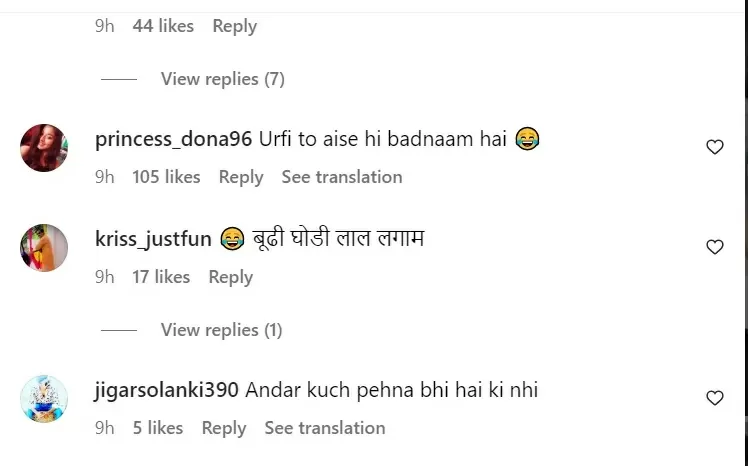Tap the heart on kriss_justfun's comment
This screenshot has width=748, height=466.
715,247
